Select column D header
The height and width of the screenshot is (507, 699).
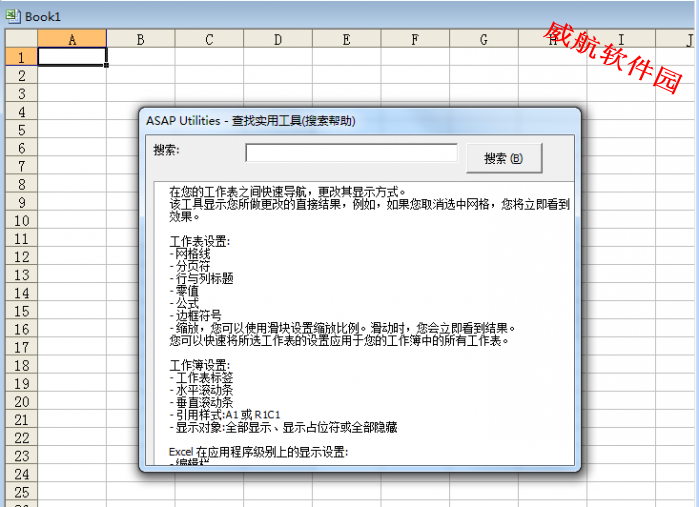pyautogui.click(x=278, y=39)
